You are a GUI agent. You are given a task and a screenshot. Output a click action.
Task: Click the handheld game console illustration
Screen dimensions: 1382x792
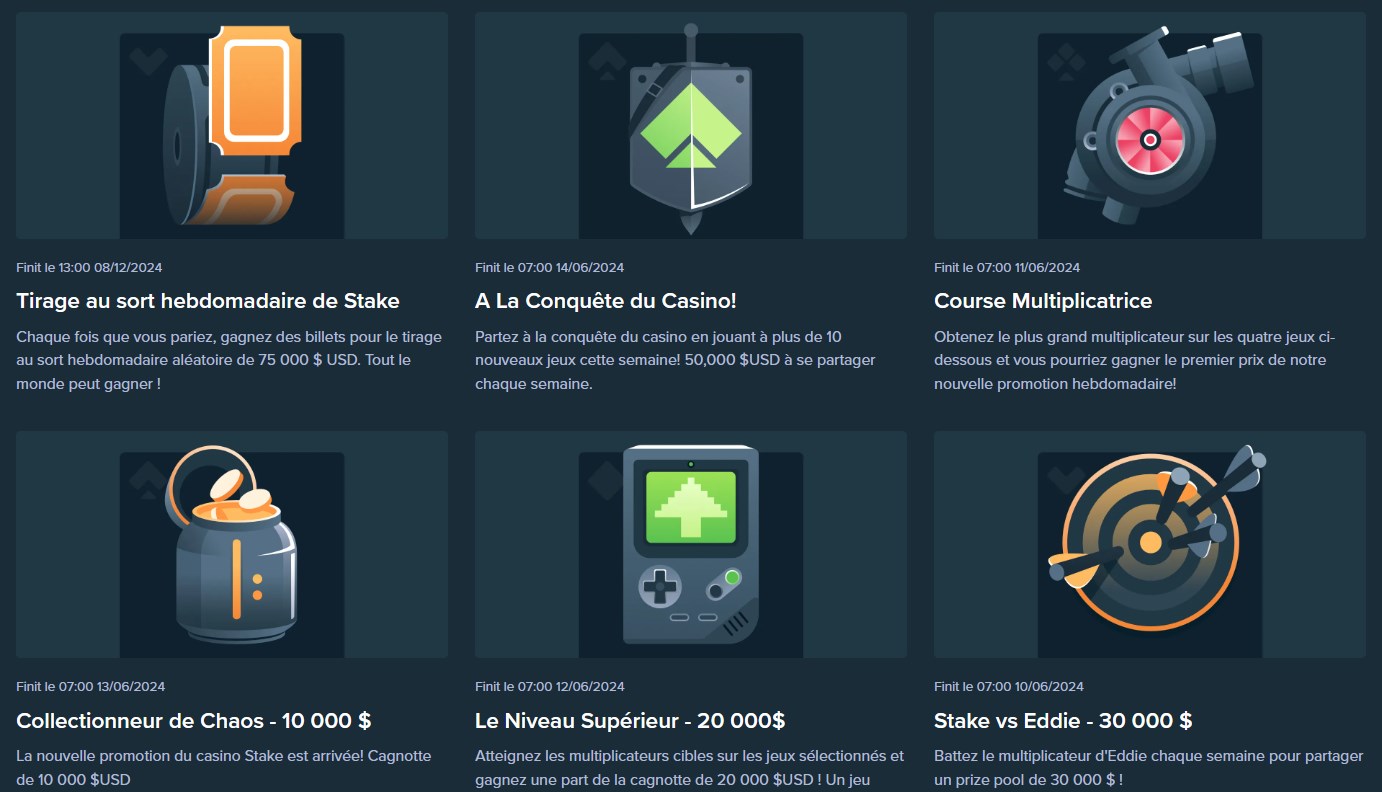[691, 544]
